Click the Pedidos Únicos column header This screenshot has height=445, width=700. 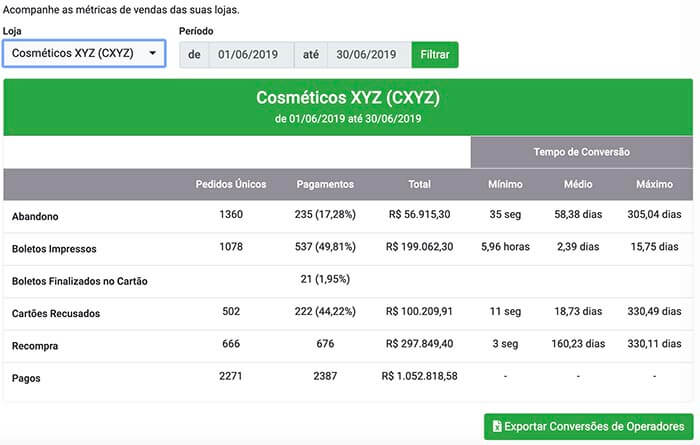click(231, 184)
